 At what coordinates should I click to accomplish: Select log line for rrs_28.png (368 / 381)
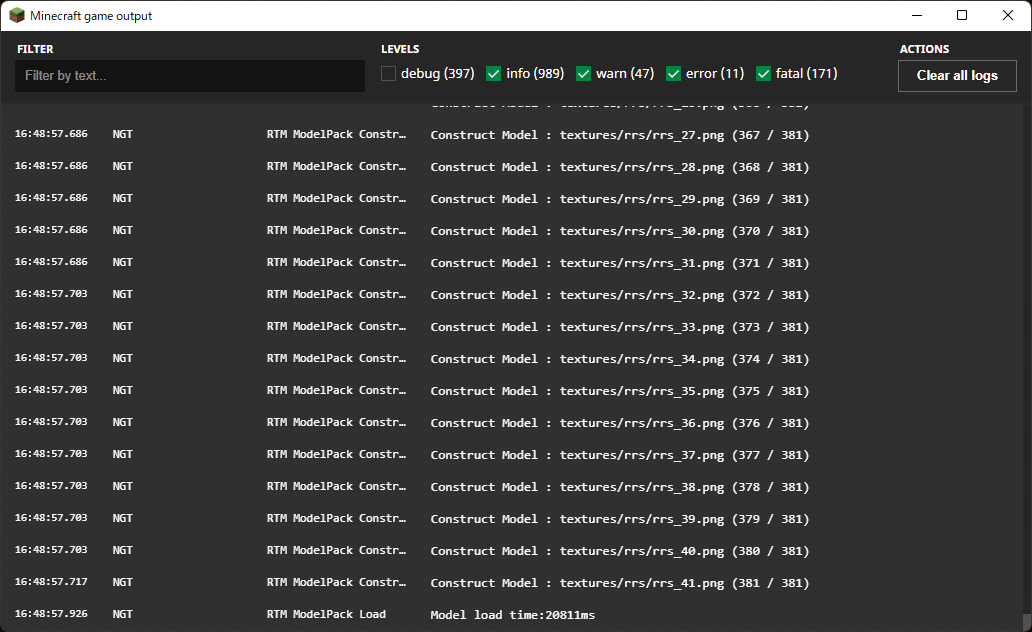(511, 167)
